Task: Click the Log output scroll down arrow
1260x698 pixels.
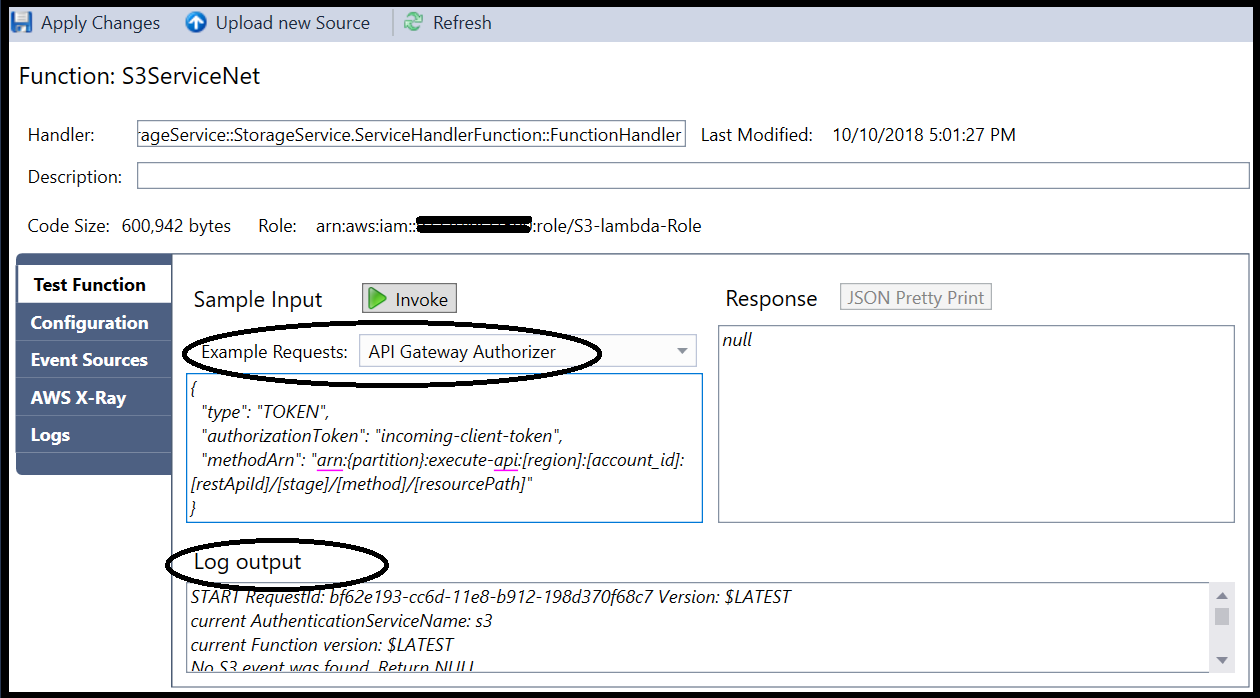Action: pyautogui.click(x=1222, y=660)
